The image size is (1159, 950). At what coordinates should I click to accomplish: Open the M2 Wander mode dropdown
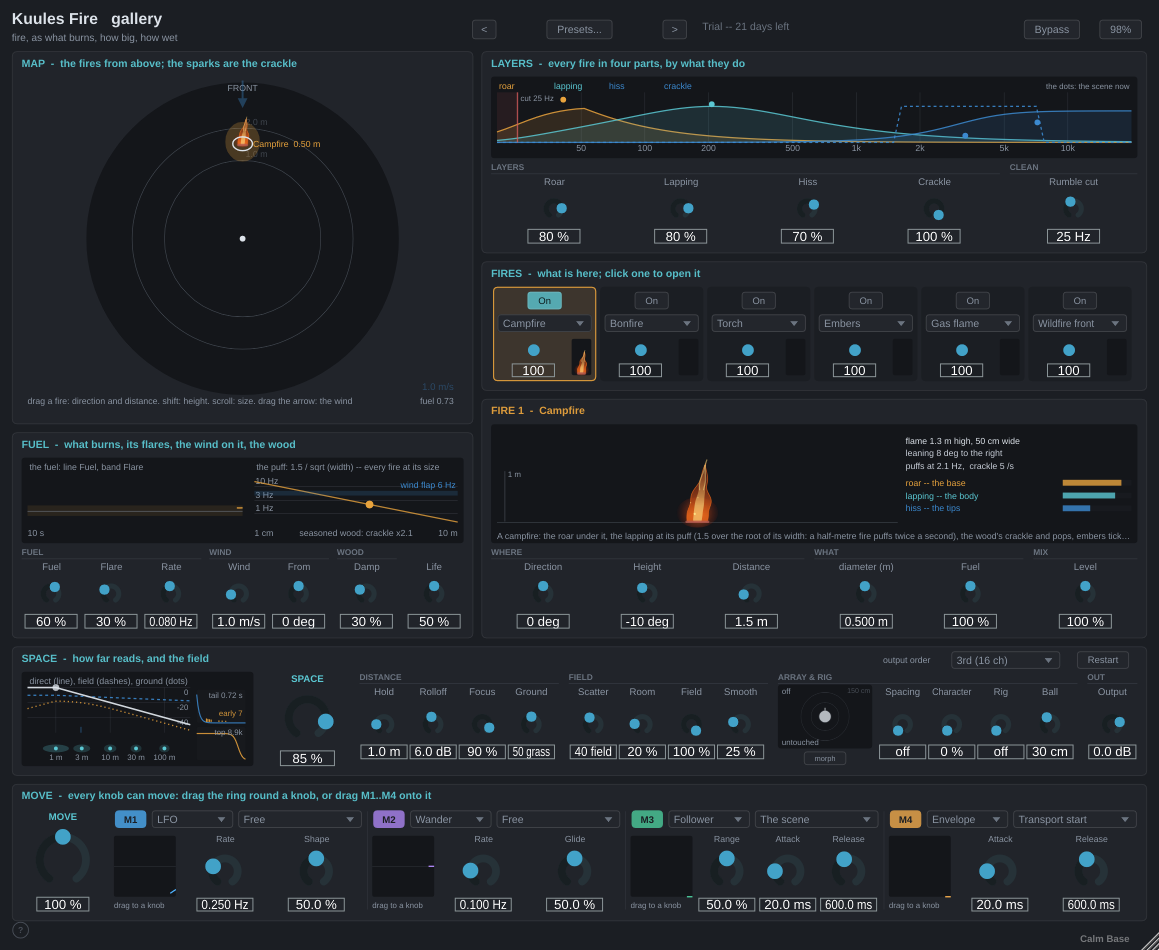(451, 819)
